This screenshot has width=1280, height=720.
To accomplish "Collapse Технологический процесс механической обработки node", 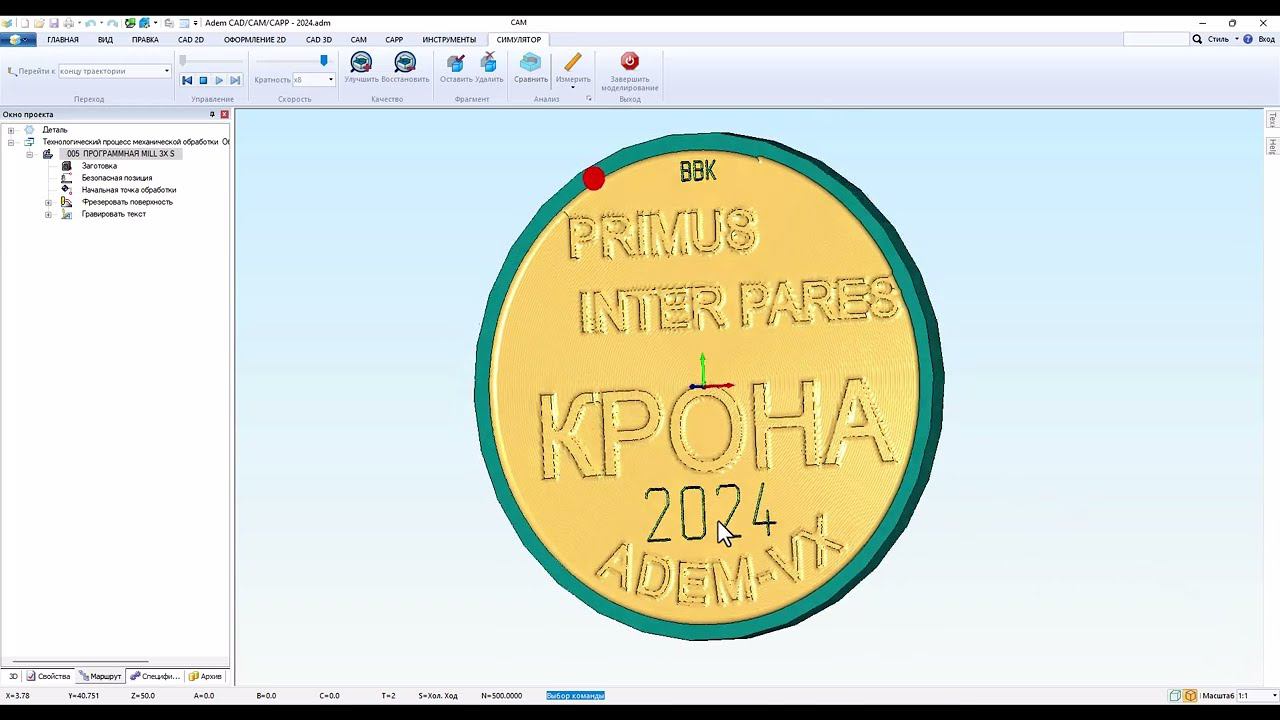I will 11,142.
